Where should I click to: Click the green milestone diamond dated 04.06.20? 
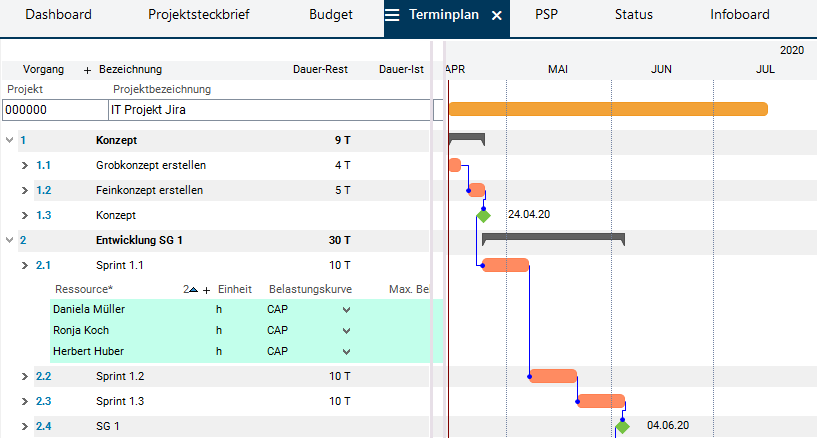[622, 427]
